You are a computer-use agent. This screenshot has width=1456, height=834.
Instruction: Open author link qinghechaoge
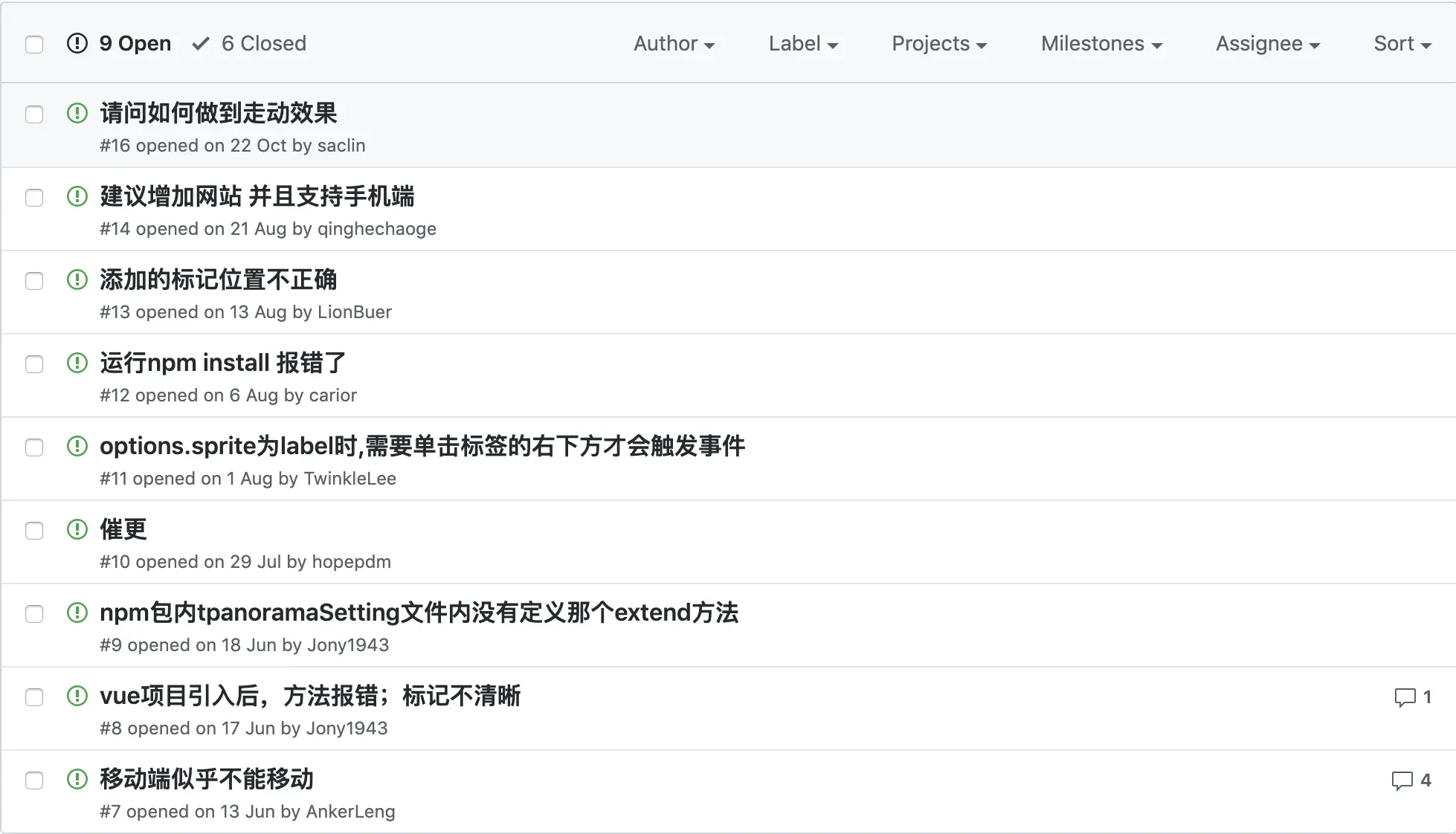[377, 229]
